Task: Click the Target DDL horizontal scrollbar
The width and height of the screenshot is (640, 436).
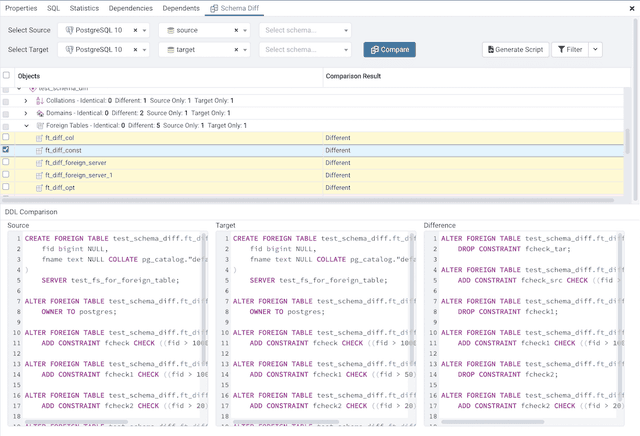Action: click(286, 422)
